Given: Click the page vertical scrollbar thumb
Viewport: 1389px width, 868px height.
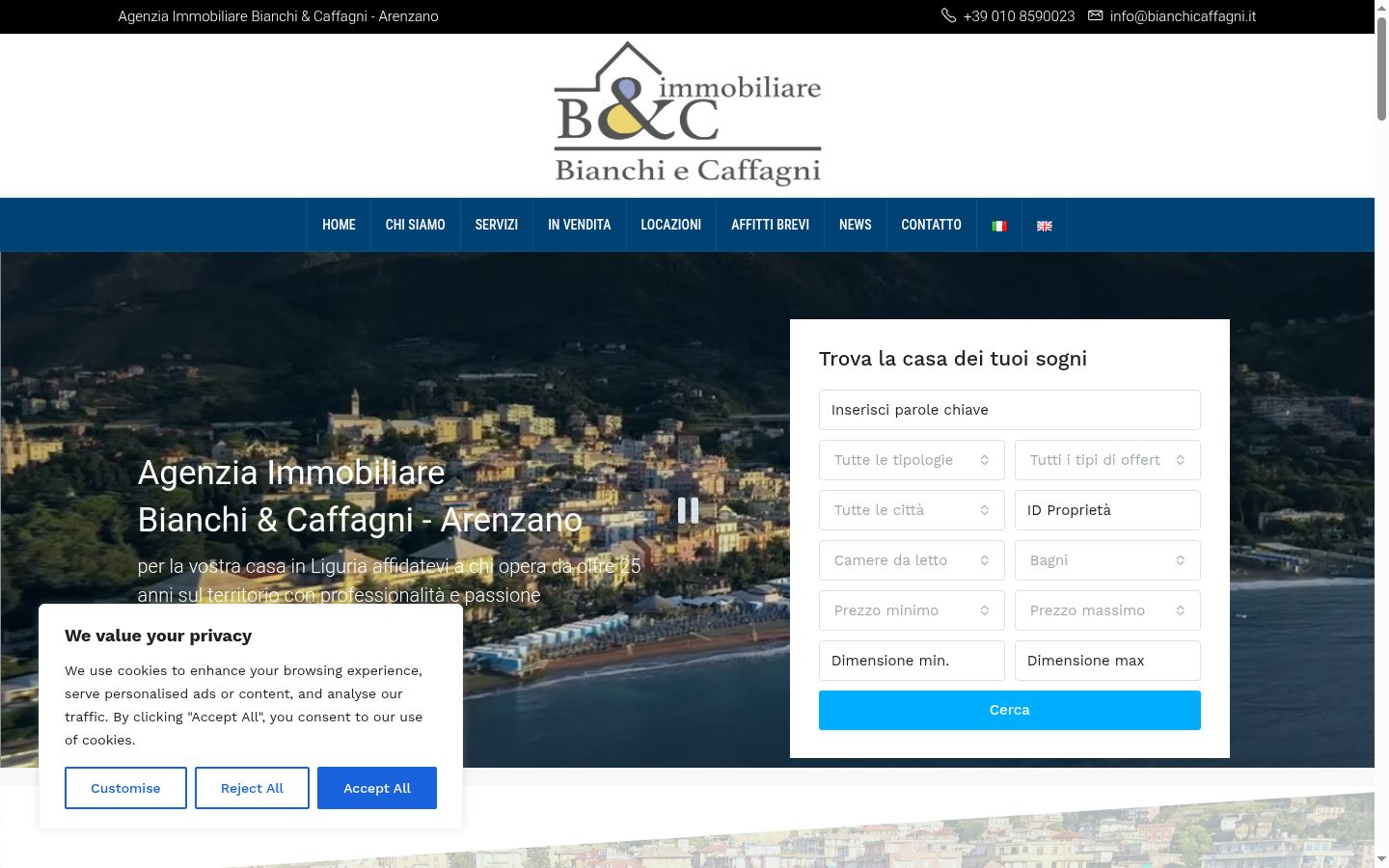Looking at the screenshot, I should click(x=1381, y=68).
